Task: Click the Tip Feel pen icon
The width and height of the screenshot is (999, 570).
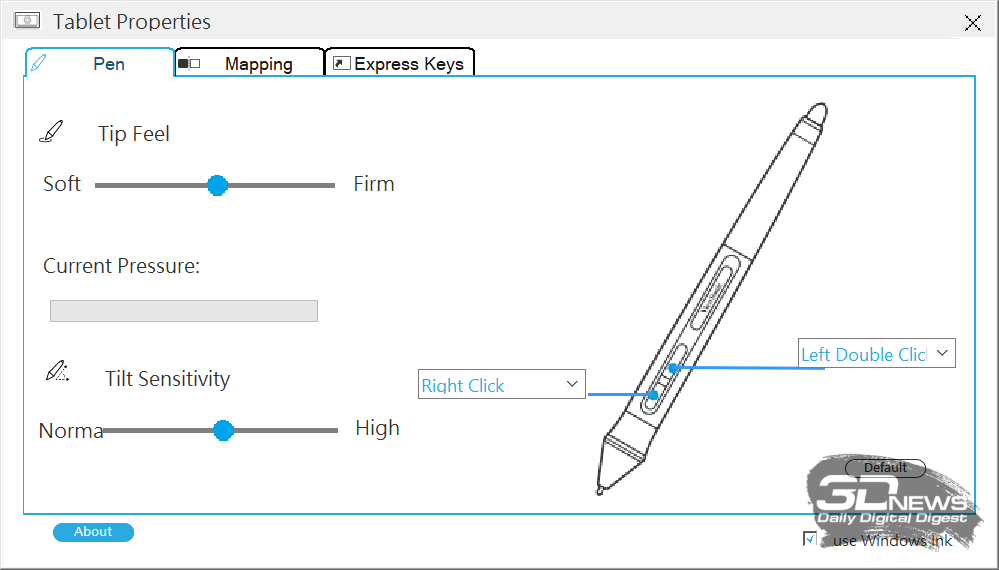Action: tap(52, 132)
